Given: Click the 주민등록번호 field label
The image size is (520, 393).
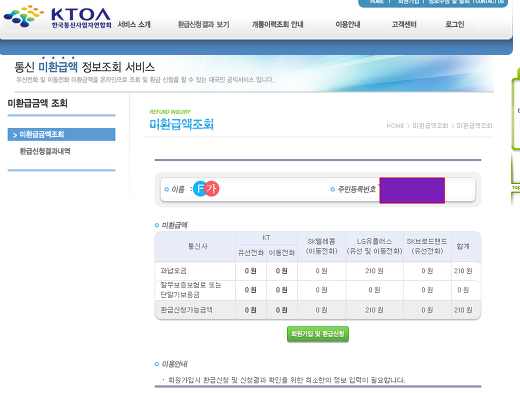Looking at the screenshot, I should point(357,189).
